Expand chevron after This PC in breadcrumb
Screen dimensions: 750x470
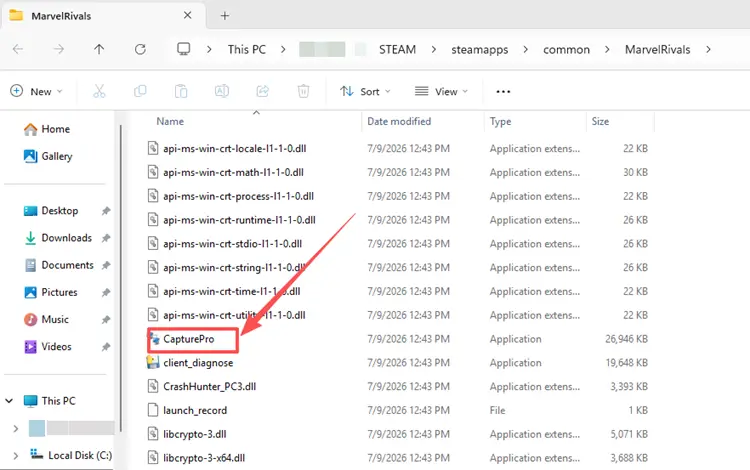coord(283,49)
